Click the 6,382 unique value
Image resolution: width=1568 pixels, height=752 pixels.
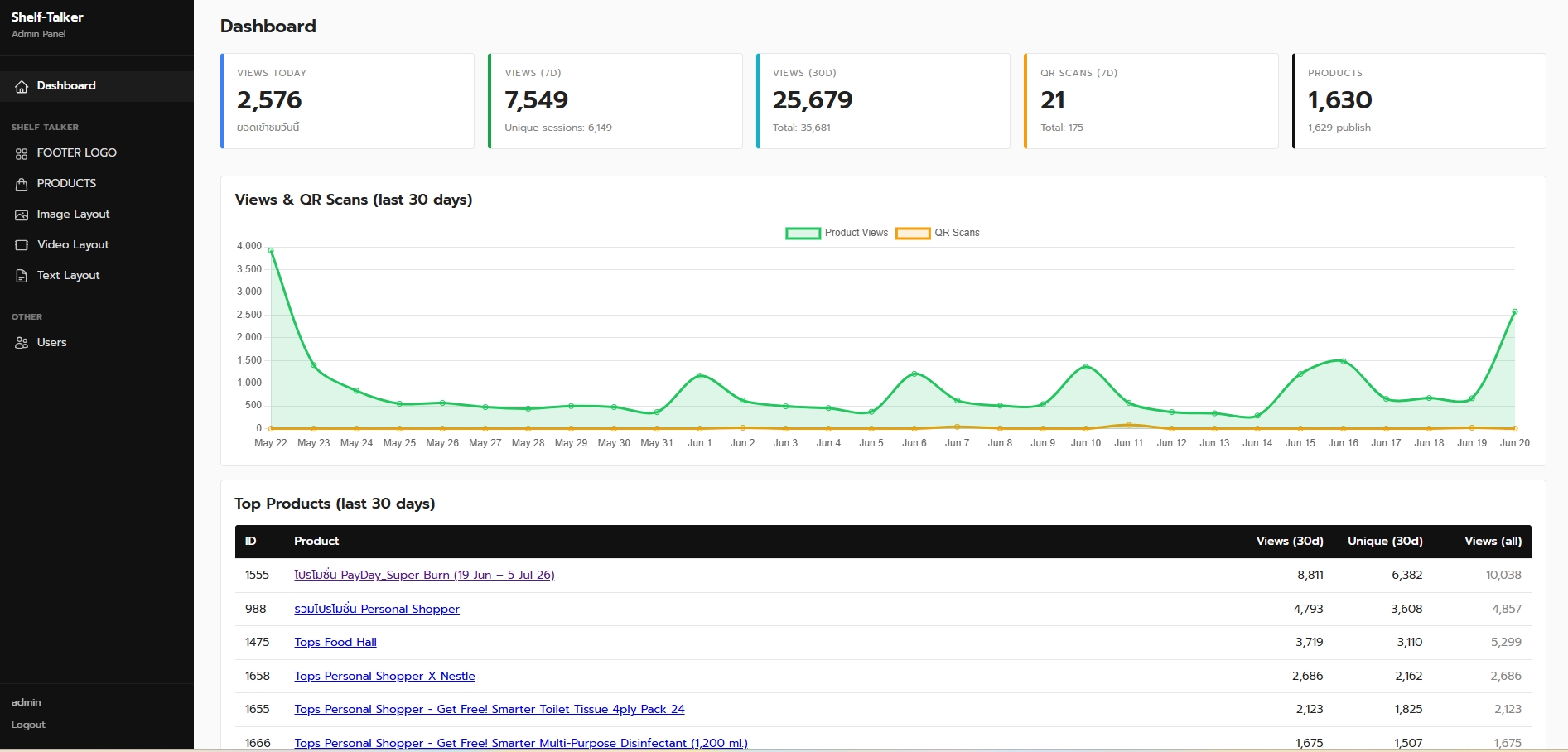click(x=1406, y=575)
